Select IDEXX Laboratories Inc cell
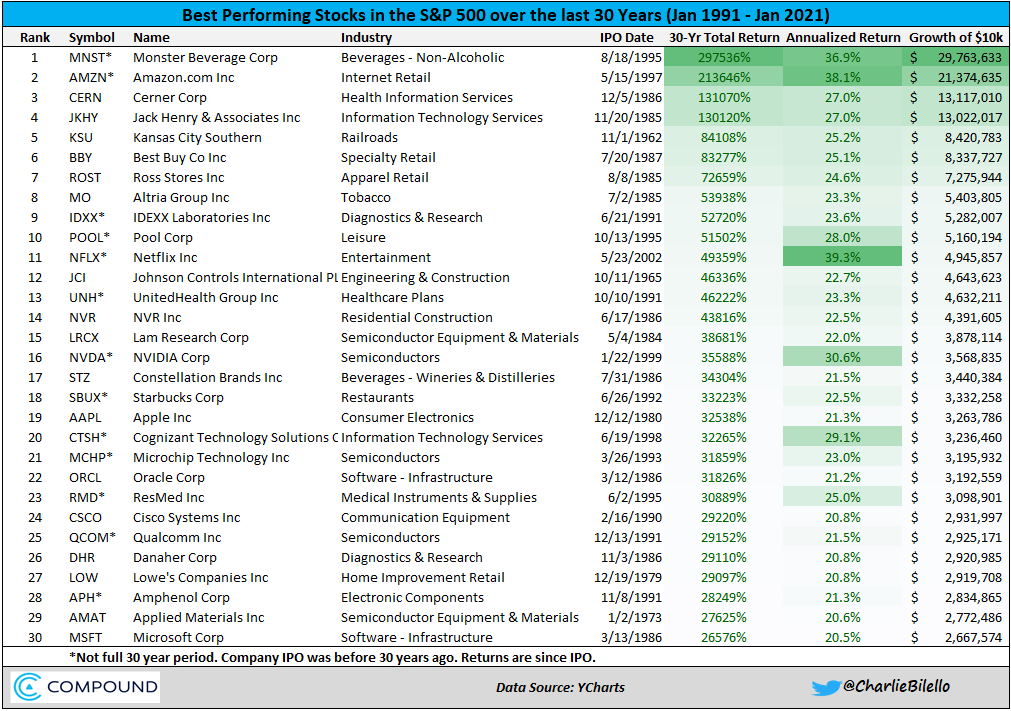Screen dimensions: 1011x711 202,217
